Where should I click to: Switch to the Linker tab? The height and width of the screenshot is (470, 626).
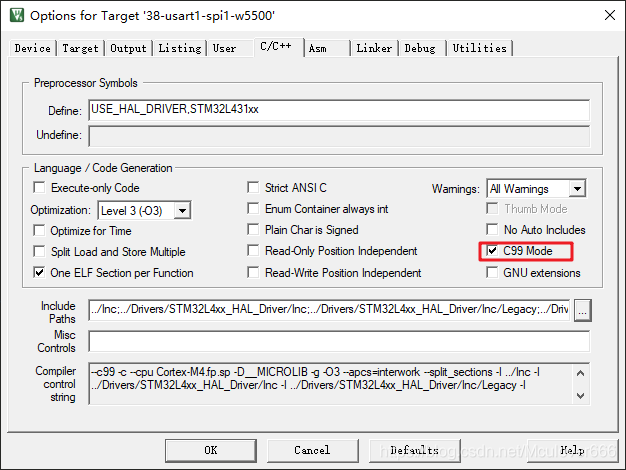374,48
